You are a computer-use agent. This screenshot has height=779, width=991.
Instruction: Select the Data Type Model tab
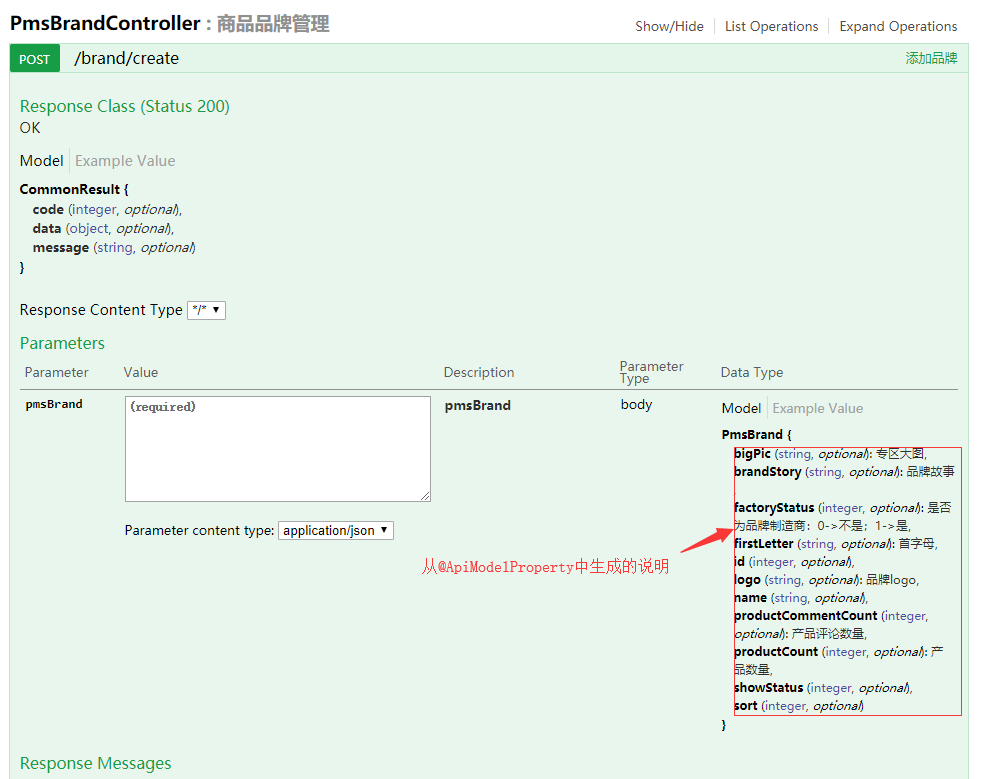(741, 409)
